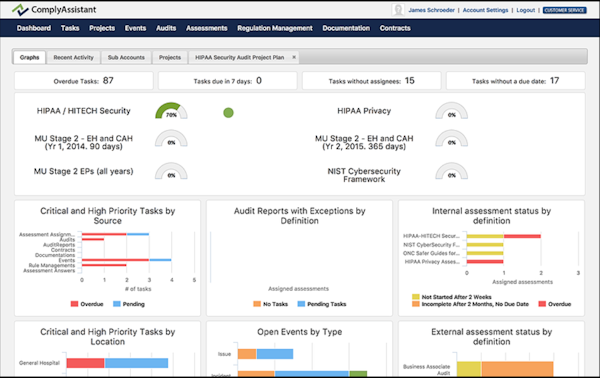This screenshot has height=378, width=600.
Task: Toggle Pending Tasks legend in Audit Reports chart
Action: click(322, 304)
